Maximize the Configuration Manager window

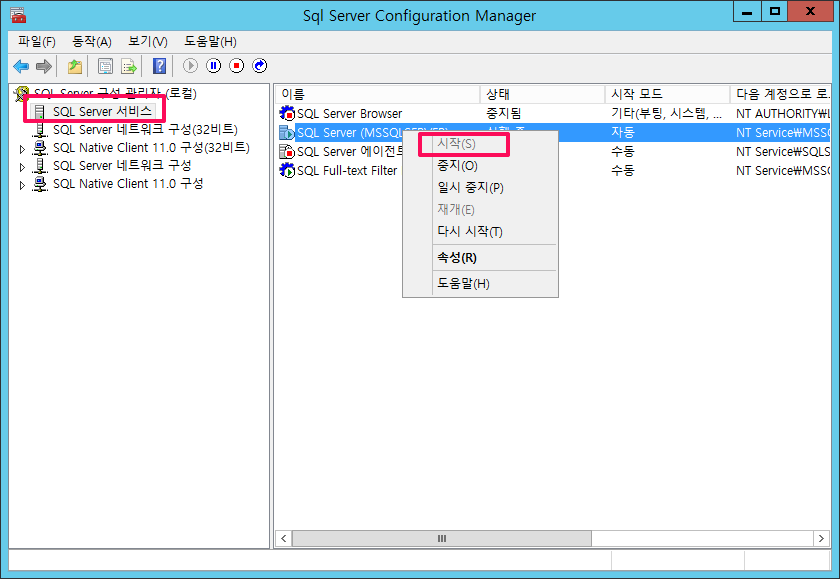coord(775,12)
